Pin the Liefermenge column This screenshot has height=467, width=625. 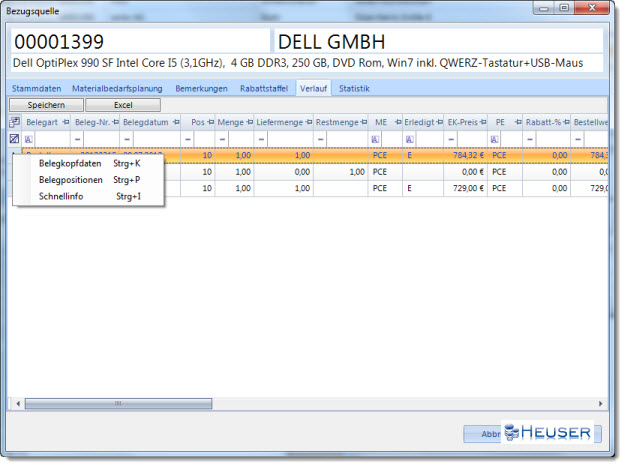pos(309,122)
